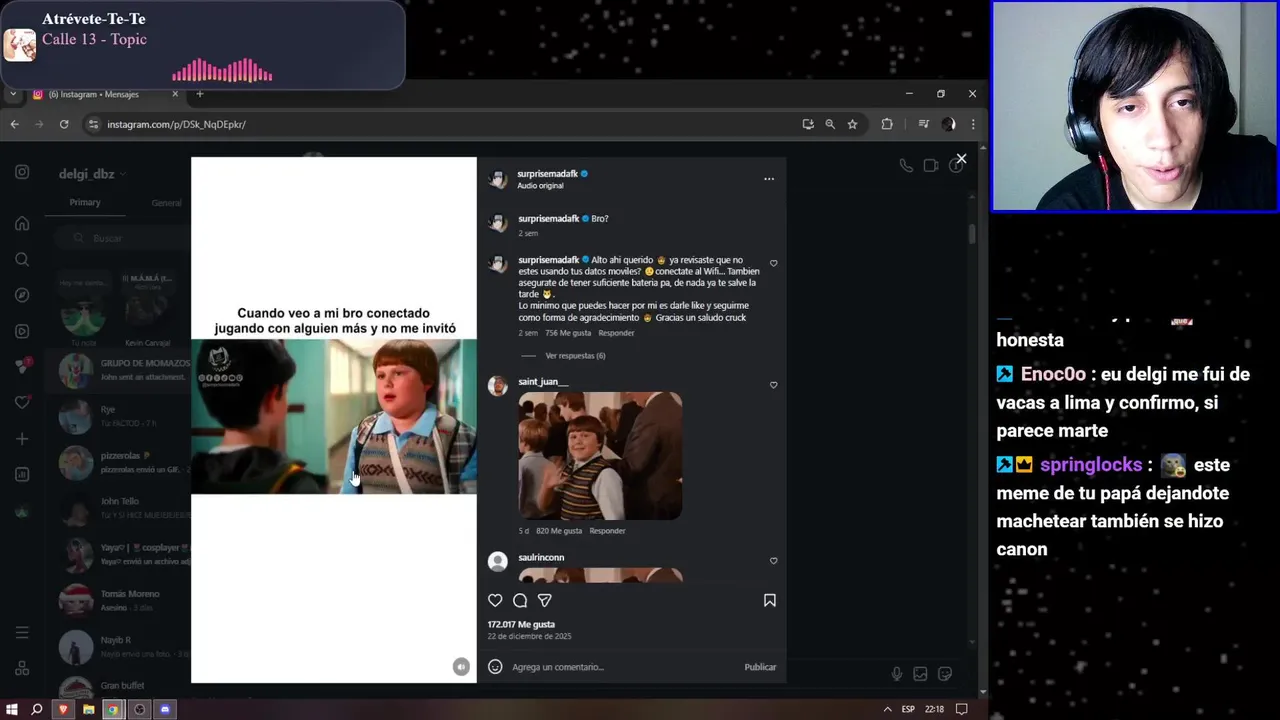Image resolution: width=1280 pixels, height=720 pixels.
Task: Open Discord from the taskbar
Action: click(x=165, y=709)
